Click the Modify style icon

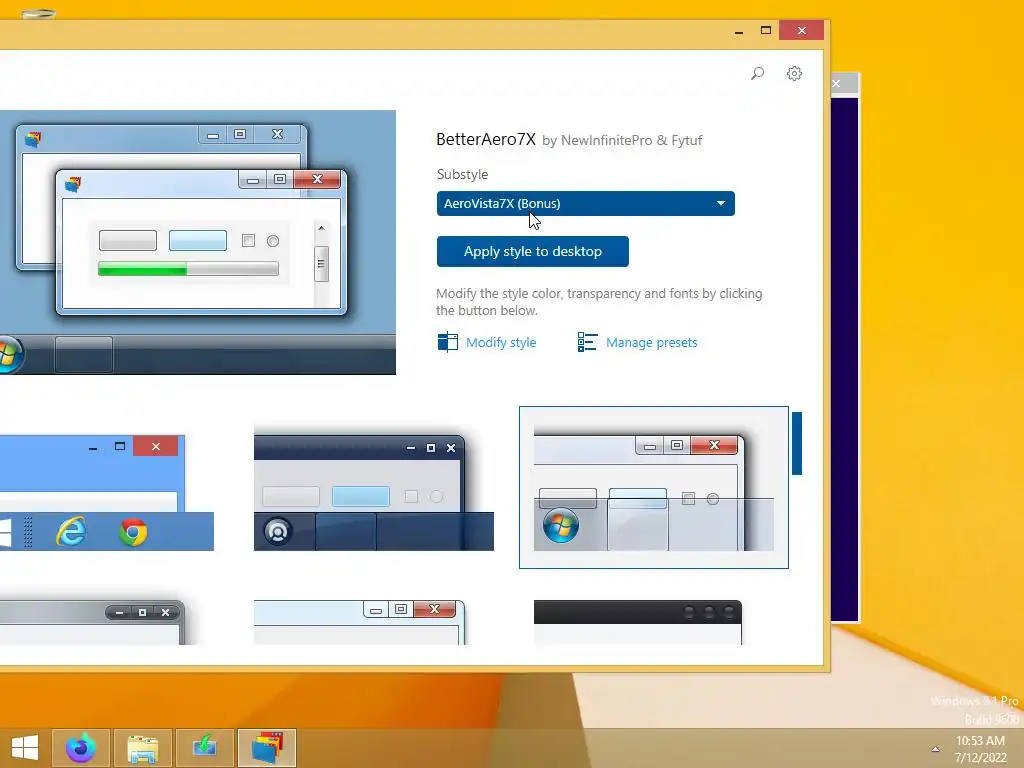(x=447, y=342)
